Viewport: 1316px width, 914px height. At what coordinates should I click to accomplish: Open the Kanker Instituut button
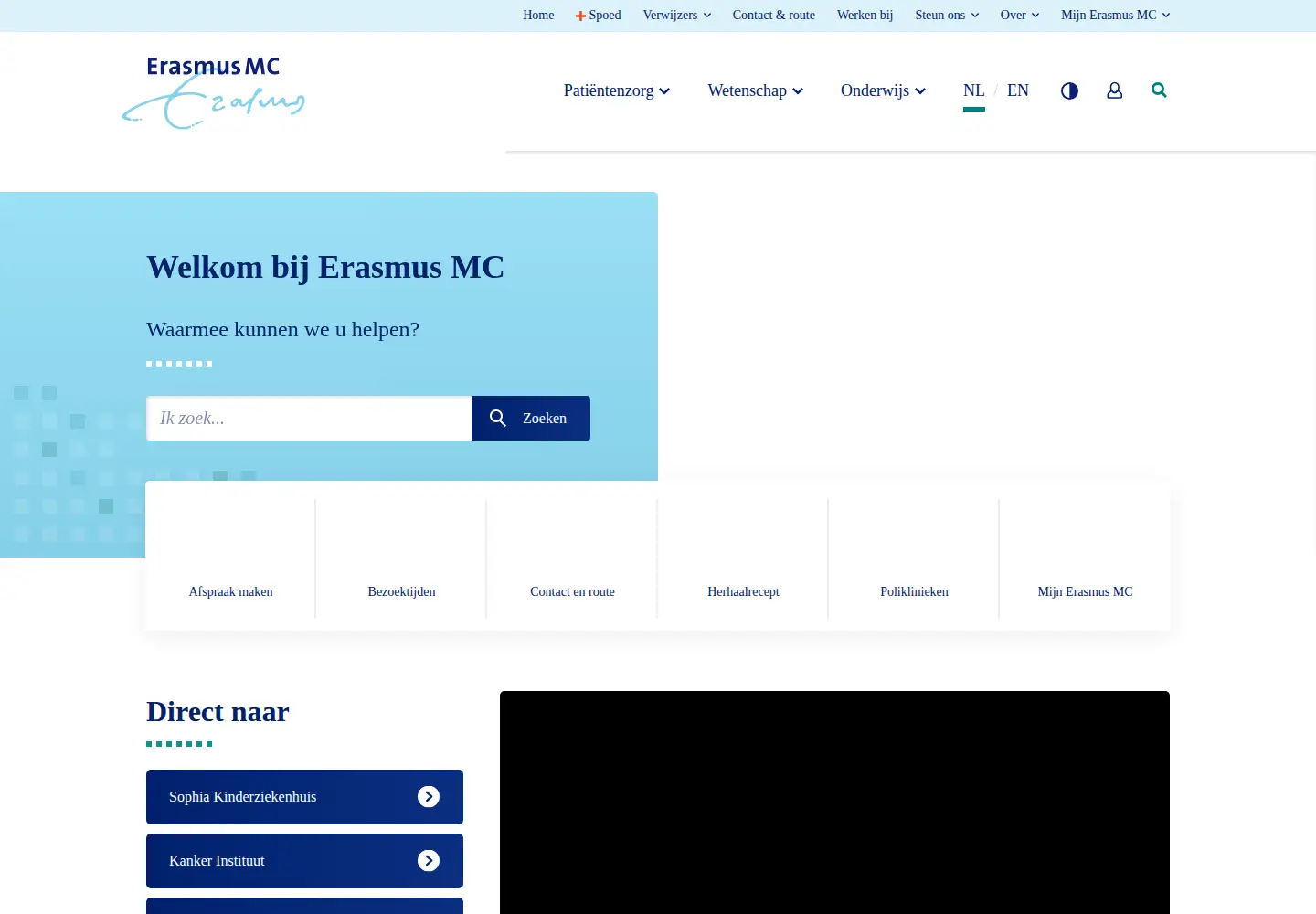coord(304,861)
